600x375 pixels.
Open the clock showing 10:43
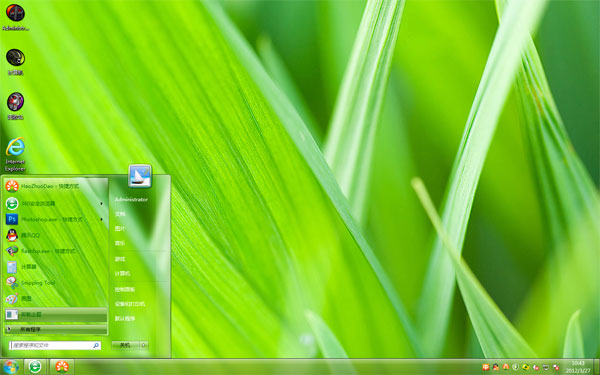[x=578, y=367]
